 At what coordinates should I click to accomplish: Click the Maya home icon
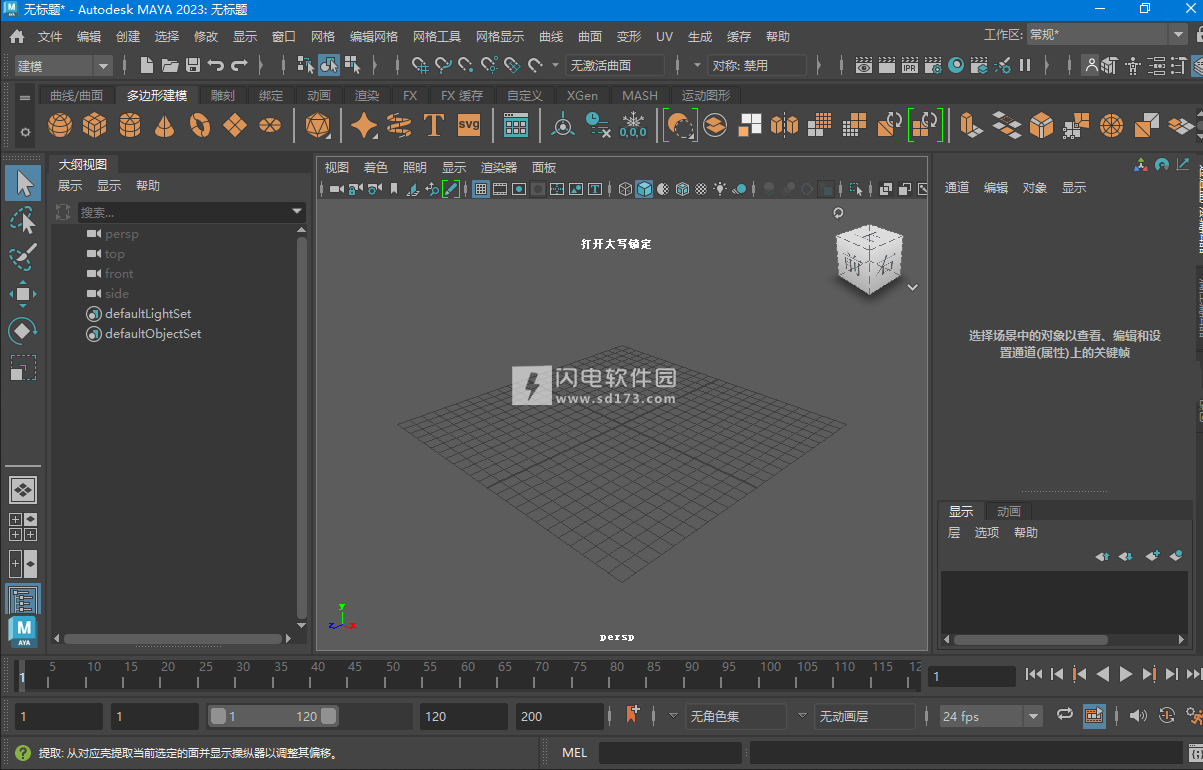point(17,37)
